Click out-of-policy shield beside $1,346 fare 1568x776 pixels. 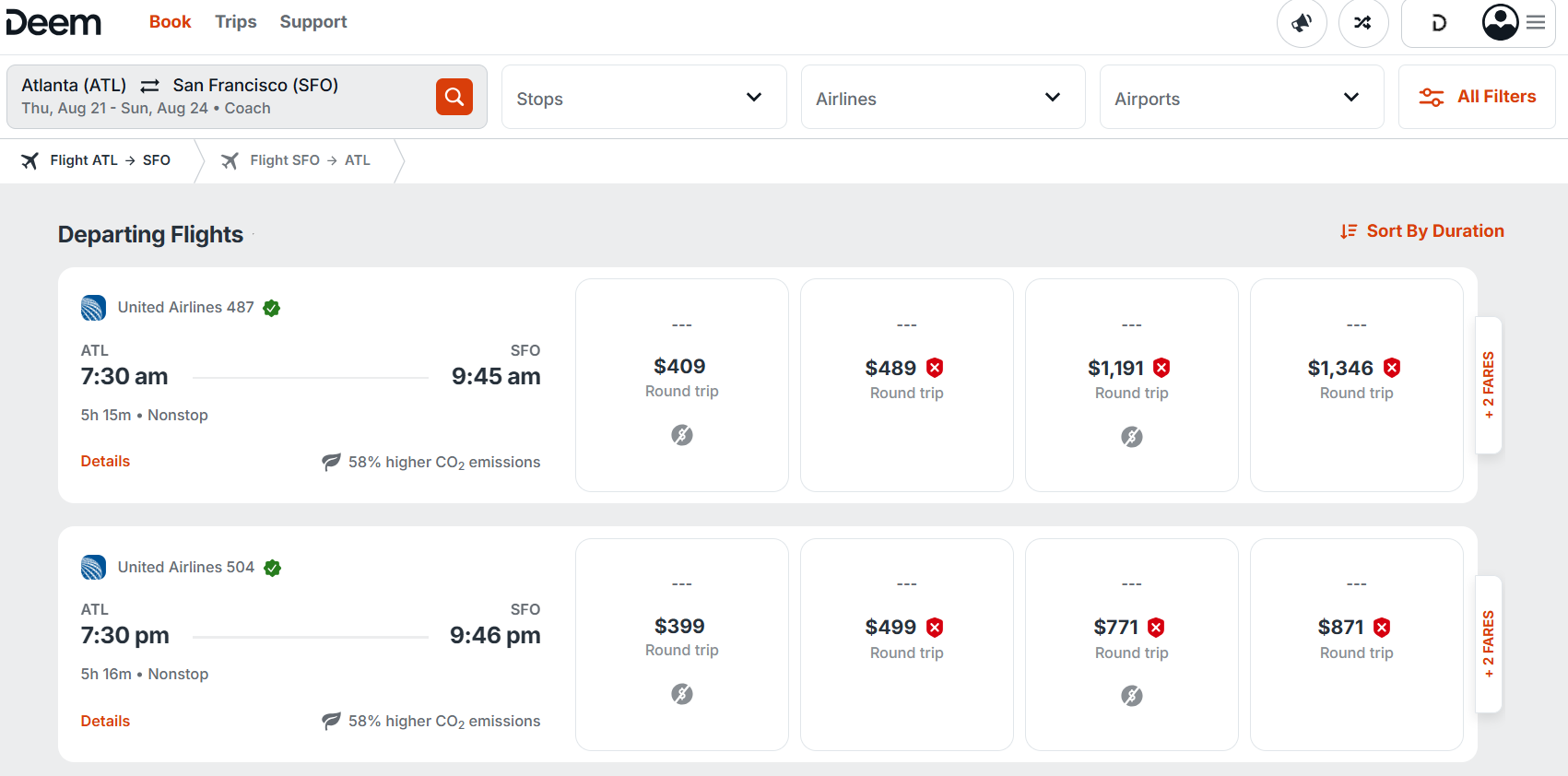point(1392,368)
